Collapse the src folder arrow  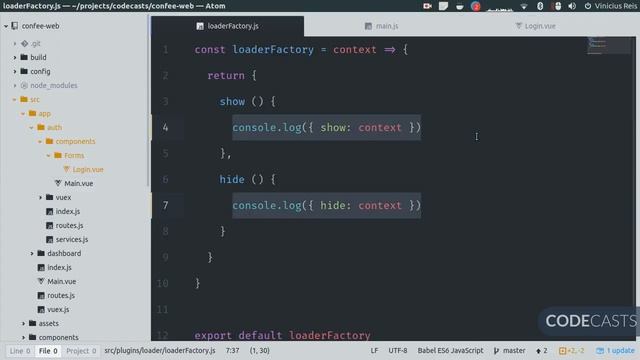click(14, 100)
